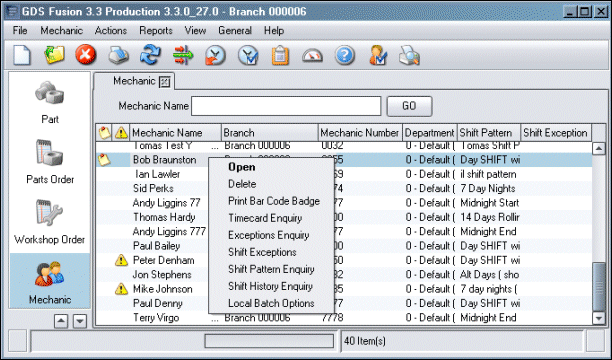Viewport: 612px width, 360px height.
Task: Sort by Mechanic Name column header
Action: coord(175,133)
